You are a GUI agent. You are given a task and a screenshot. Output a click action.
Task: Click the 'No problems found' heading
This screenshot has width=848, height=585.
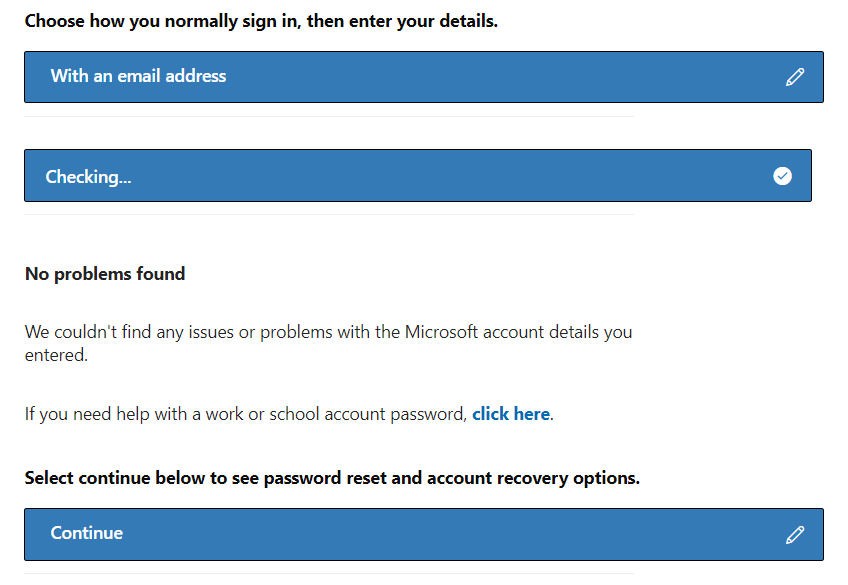point(105,274)
